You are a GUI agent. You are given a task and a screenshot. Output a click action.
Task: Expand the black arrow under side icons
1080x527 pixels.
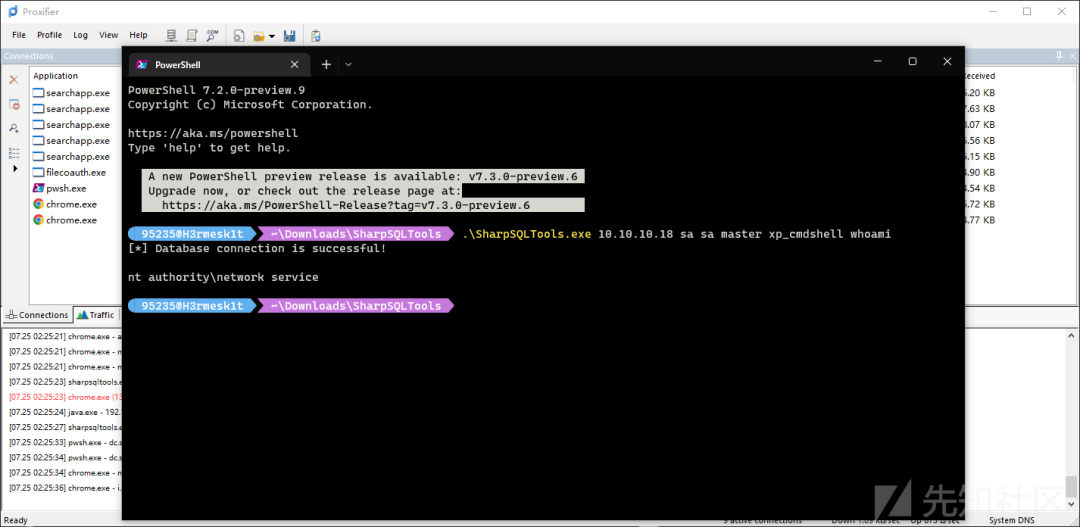14,167
